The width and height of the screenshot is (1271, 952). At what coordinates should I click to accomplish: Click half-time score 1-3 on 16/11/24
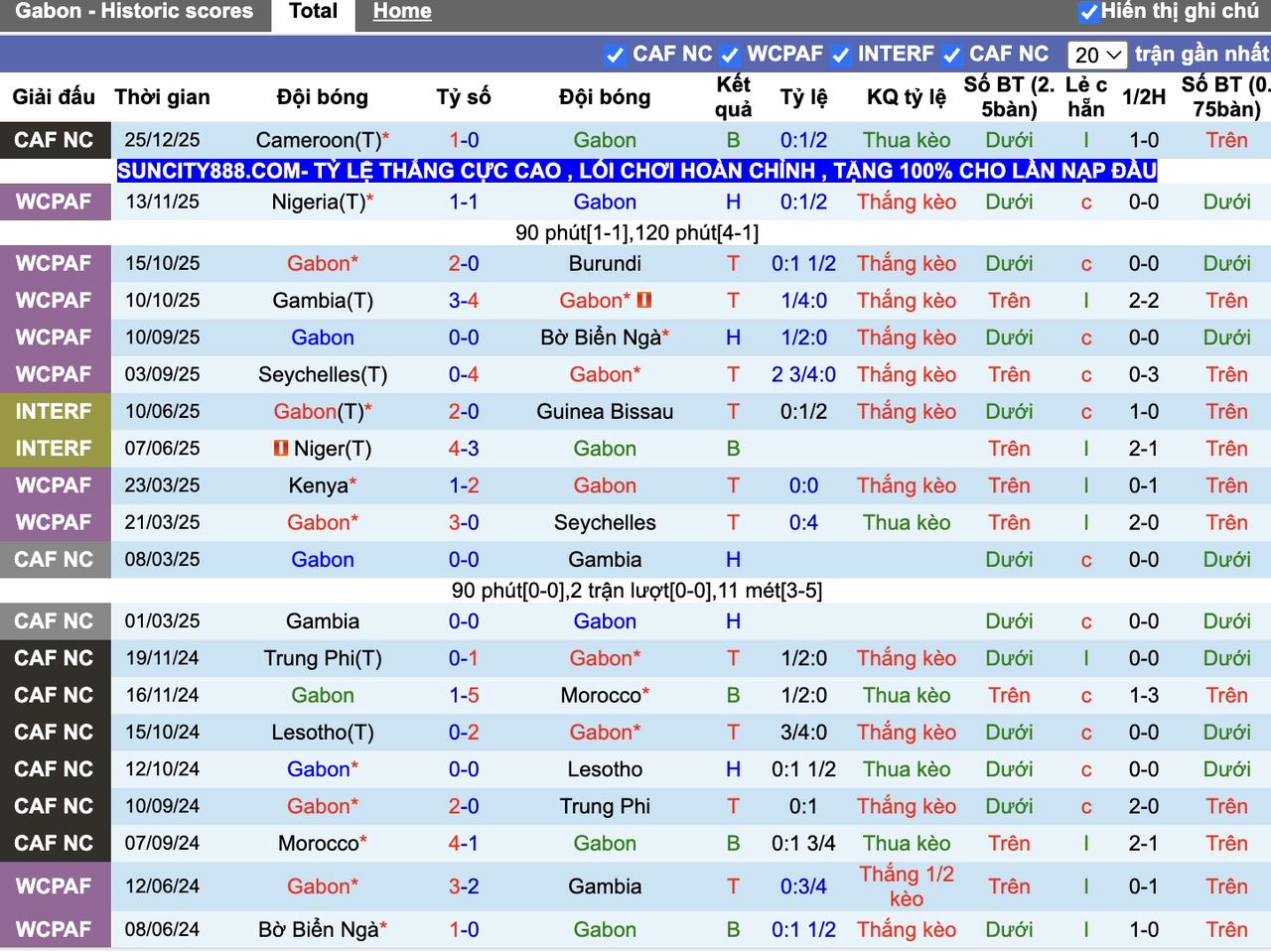1144,695
